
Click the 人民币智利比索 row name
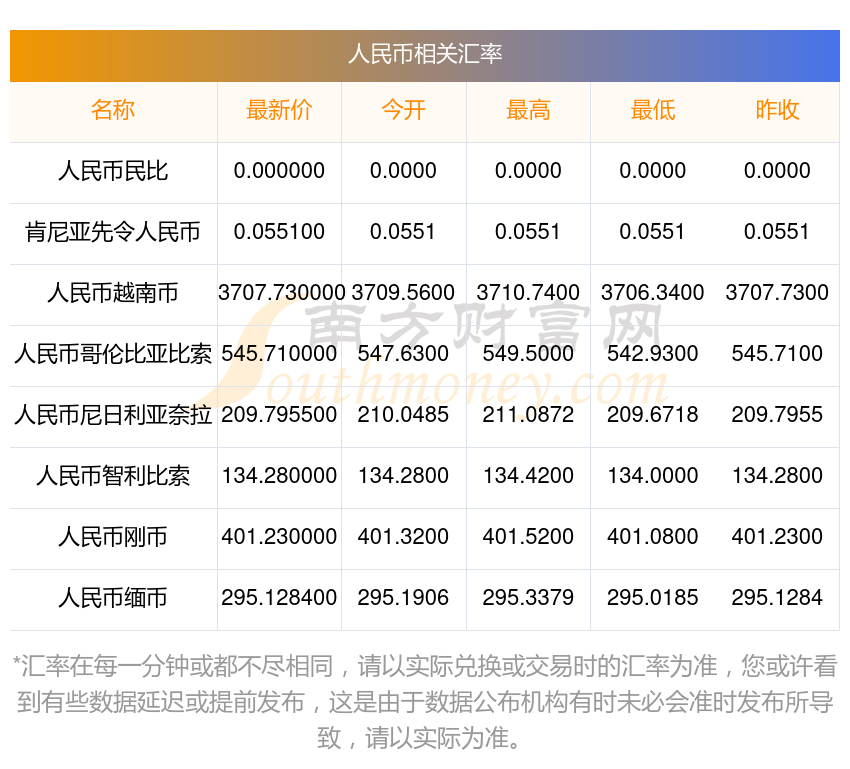coord(113,476)
